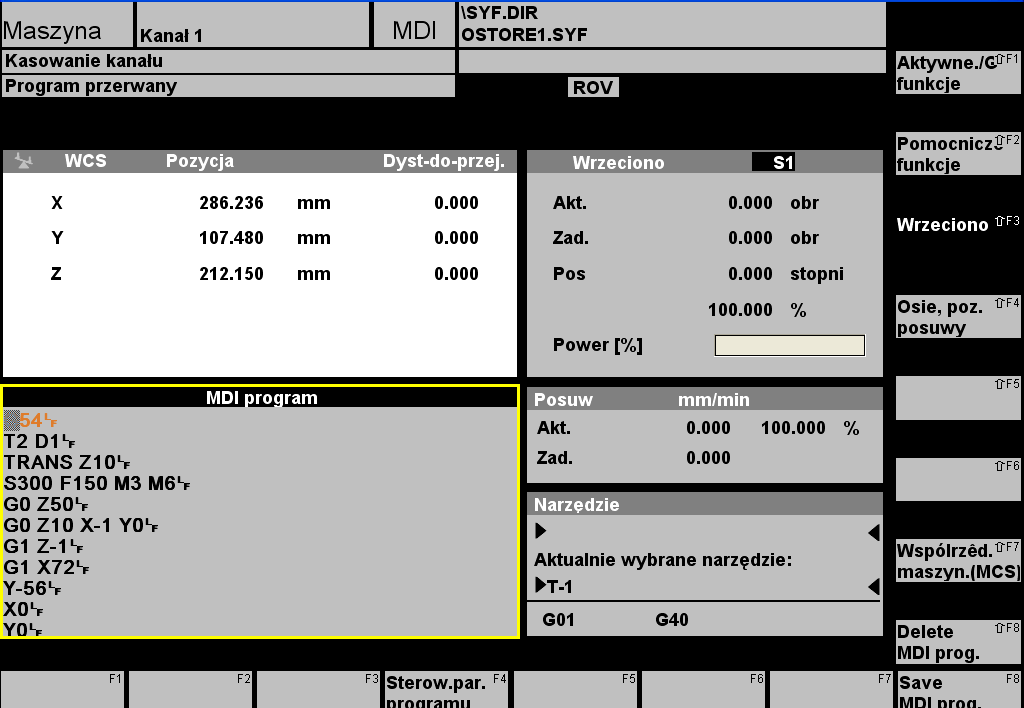Open Sterow.par. programu softkey

(445, 690)
